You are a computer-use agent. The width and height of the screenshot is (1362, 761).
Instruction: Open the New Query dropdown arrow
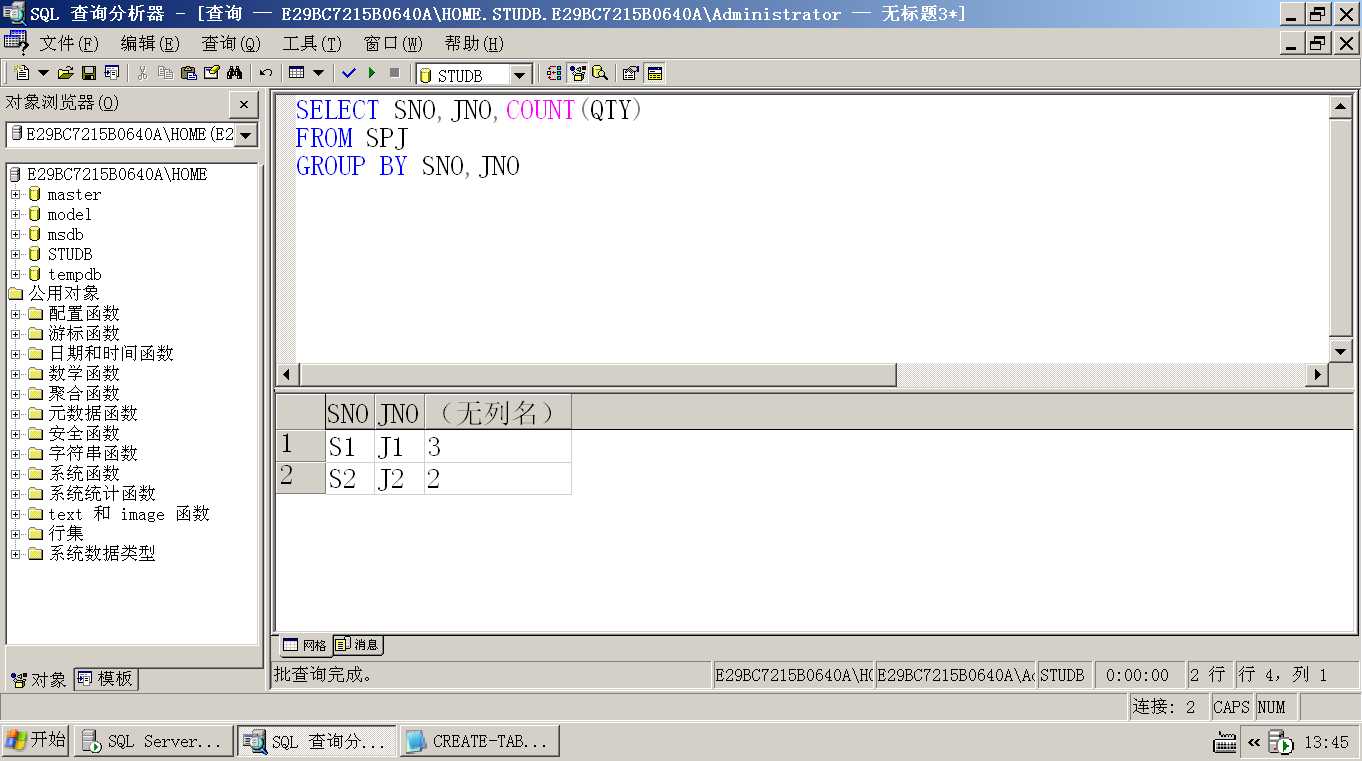coord(43,73)
